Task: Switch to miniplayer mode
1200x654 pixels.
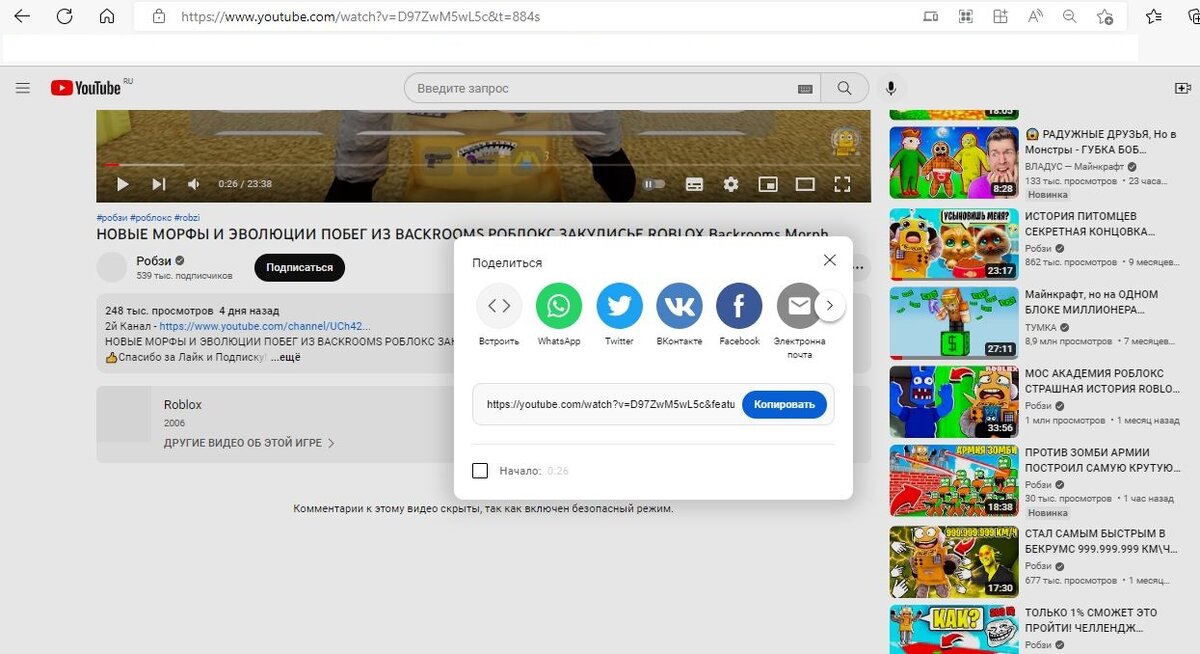Action: 768,184
